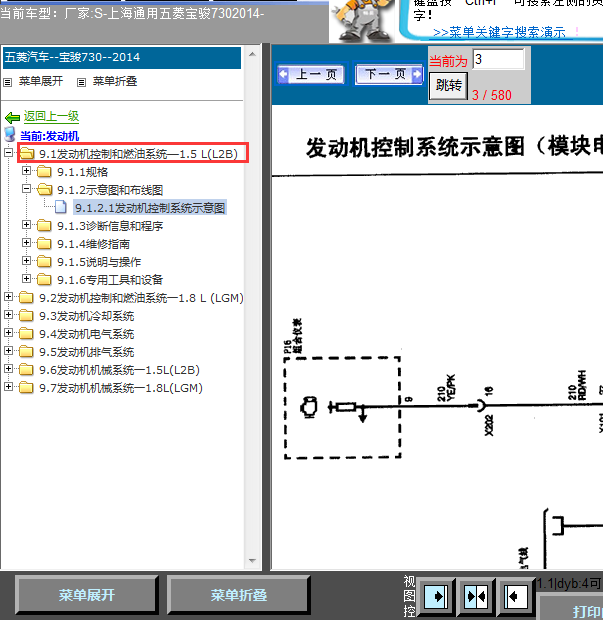This screenshot has width=603, height=620.
Task: Click the 菜单展开 list icon in sidebar header
Action: point(8,82)
